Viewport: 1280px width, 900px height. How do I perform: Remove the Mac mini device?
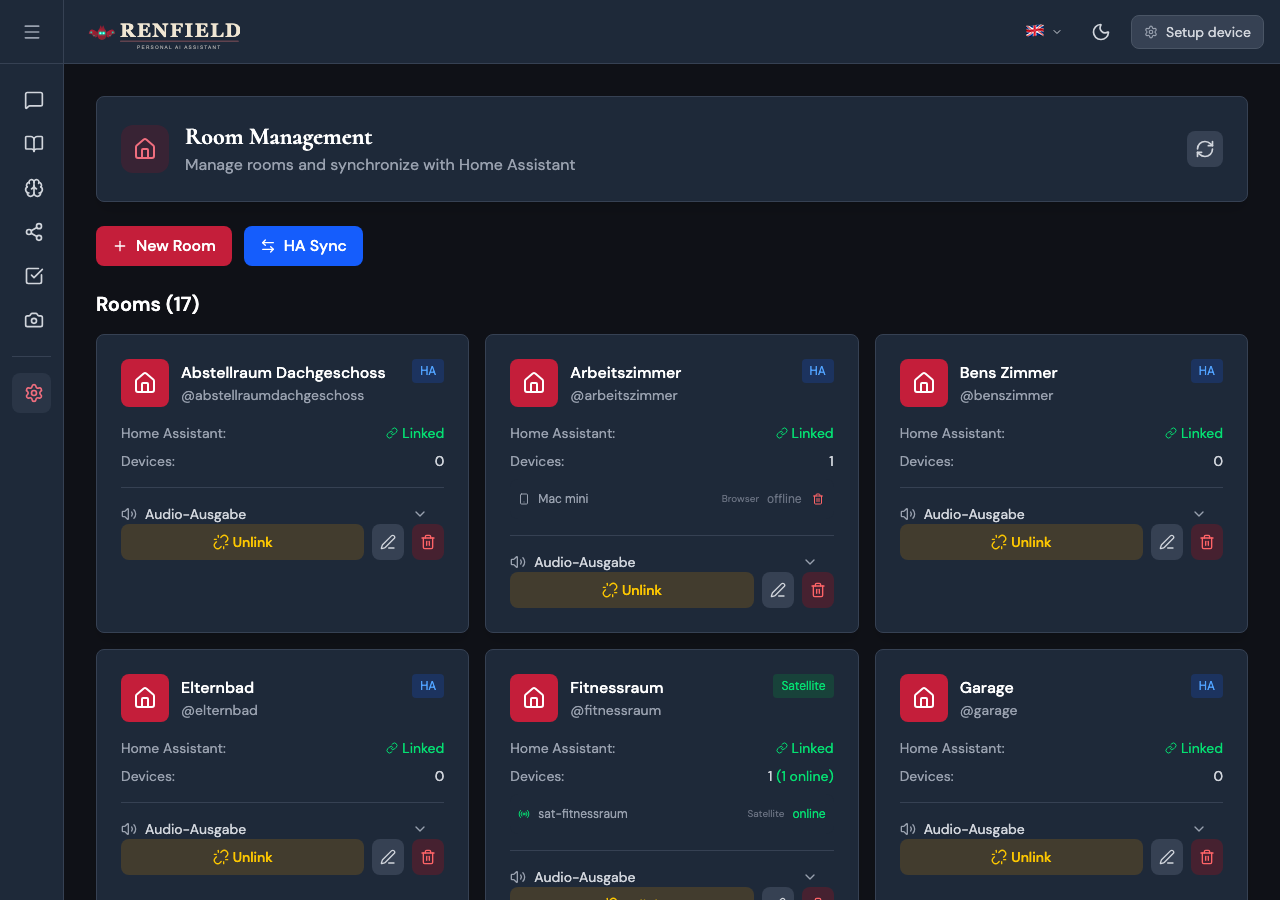(818, 499)
